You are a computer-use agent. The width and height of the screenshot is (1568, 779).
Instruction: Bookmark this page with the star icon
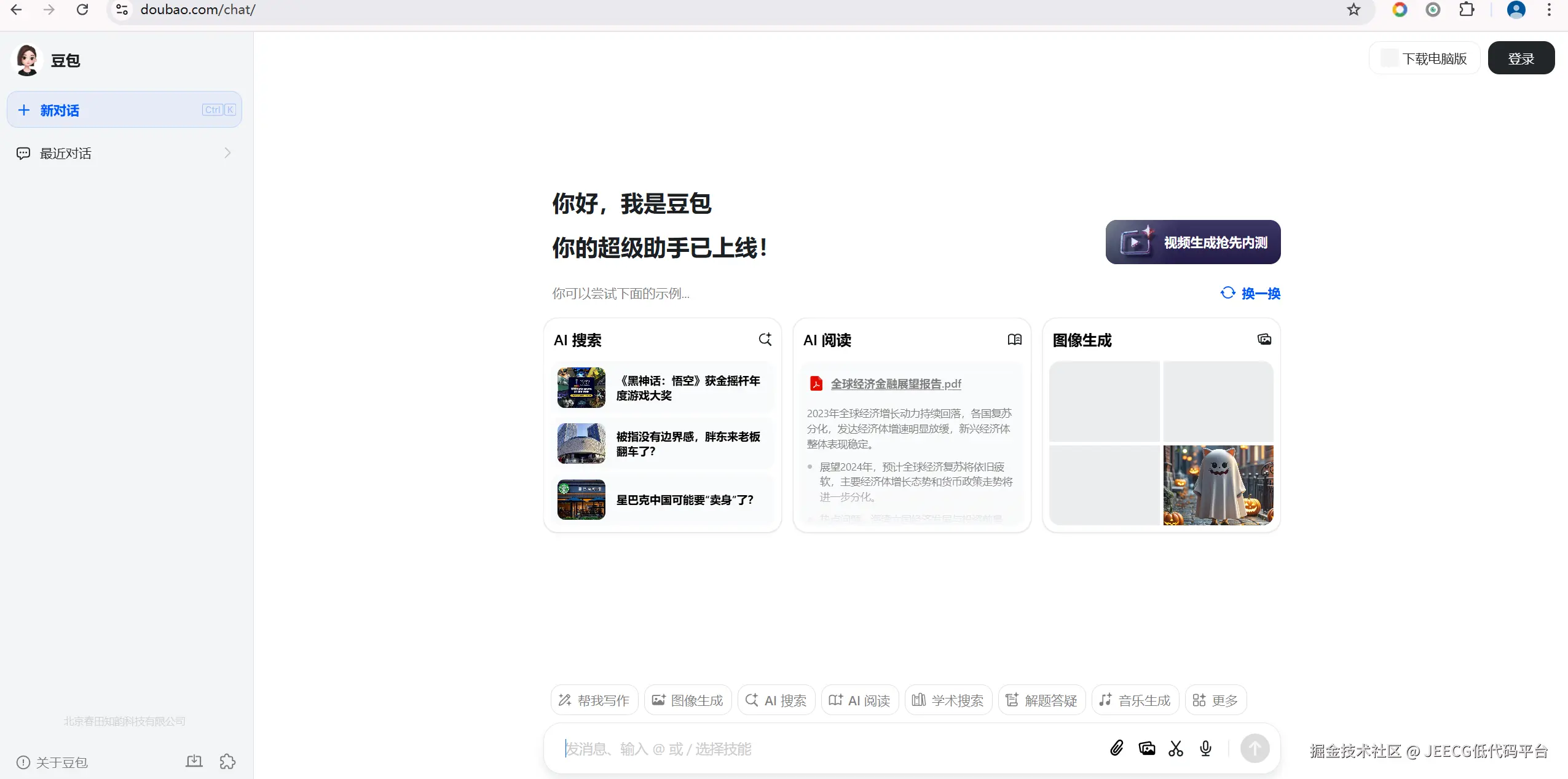[x=1353, y=10]
